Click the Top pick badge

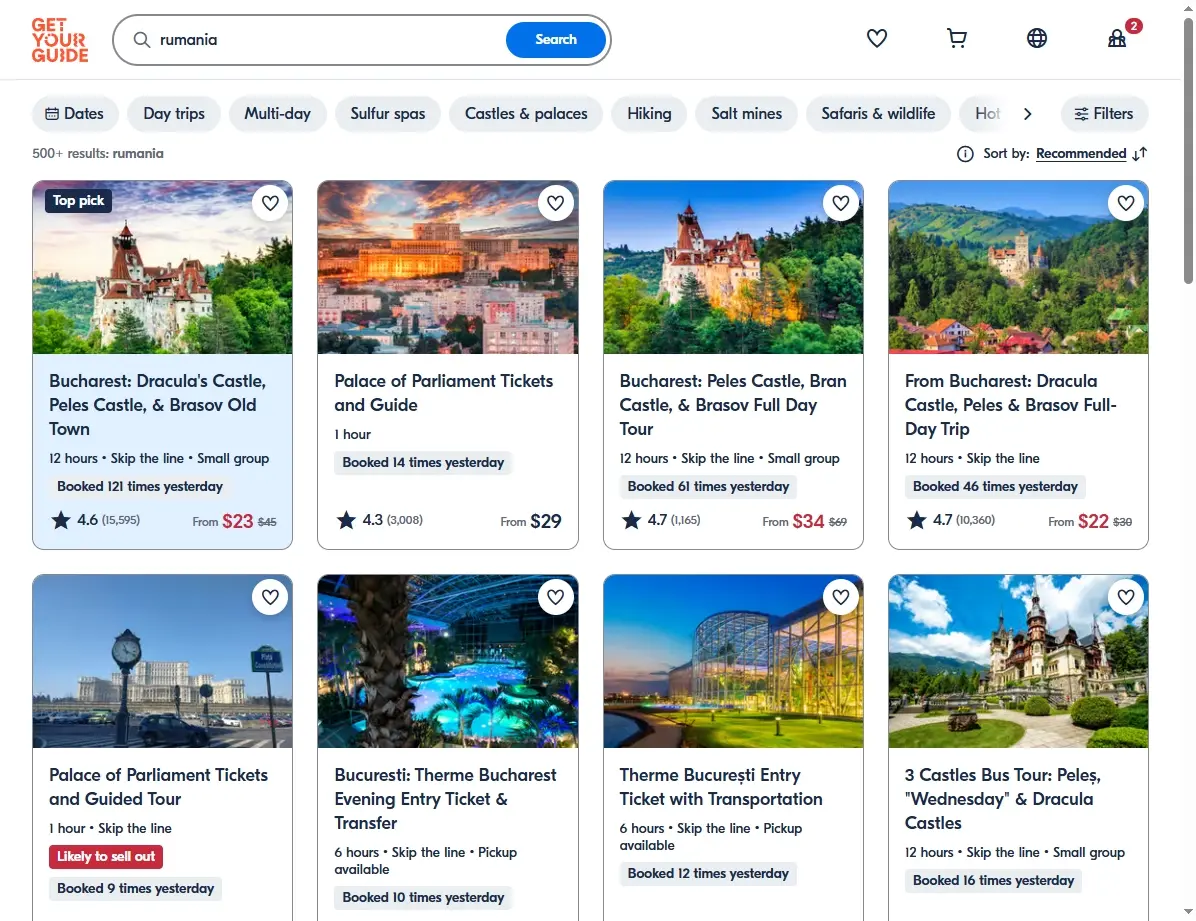click(x=79, y=201)
